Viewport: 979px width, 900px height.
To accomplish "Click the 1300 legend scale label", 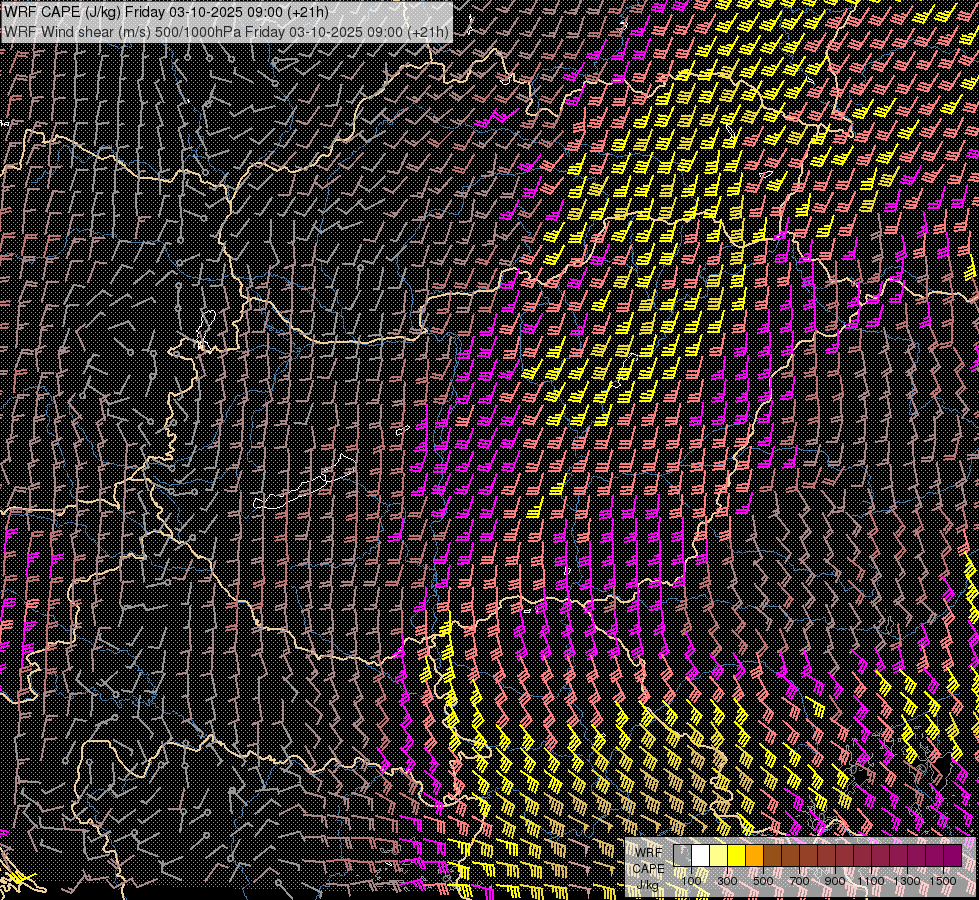I will pyautogui.click(x=907, y=880).
